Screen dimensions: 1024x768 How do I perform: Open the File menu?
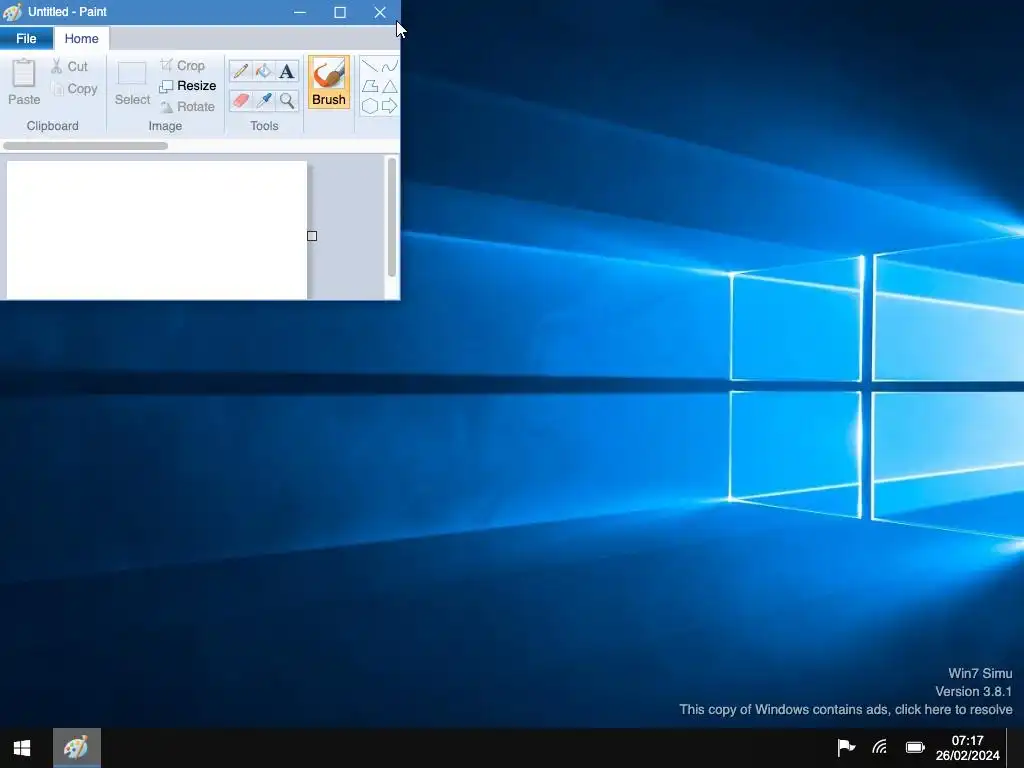[x=26, y=39]
